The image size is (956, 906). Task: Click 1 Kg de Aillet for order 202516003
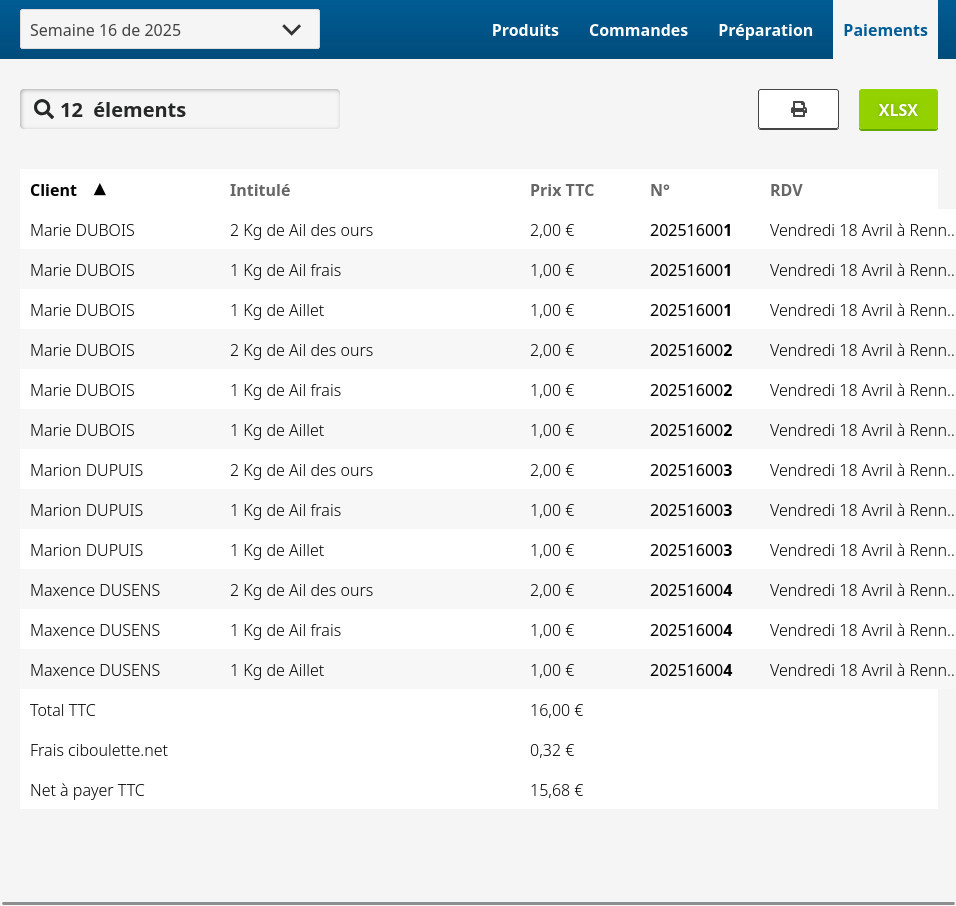click(x=277, y=551)
